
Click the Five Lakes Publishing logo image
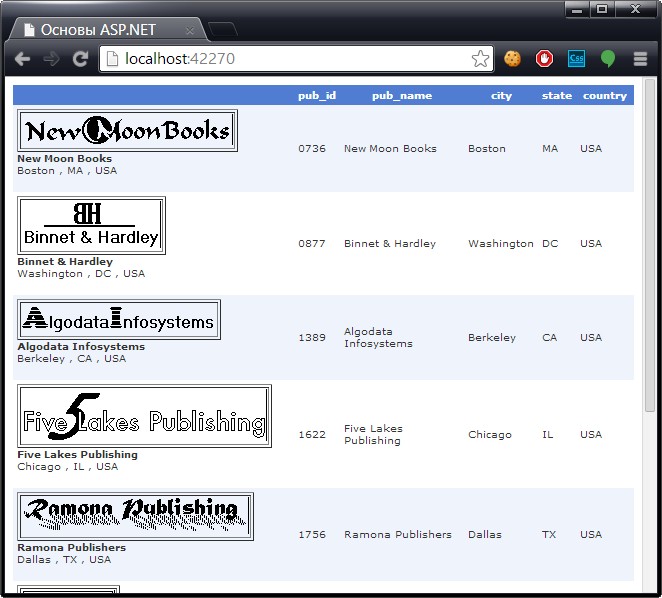point(144,416)
